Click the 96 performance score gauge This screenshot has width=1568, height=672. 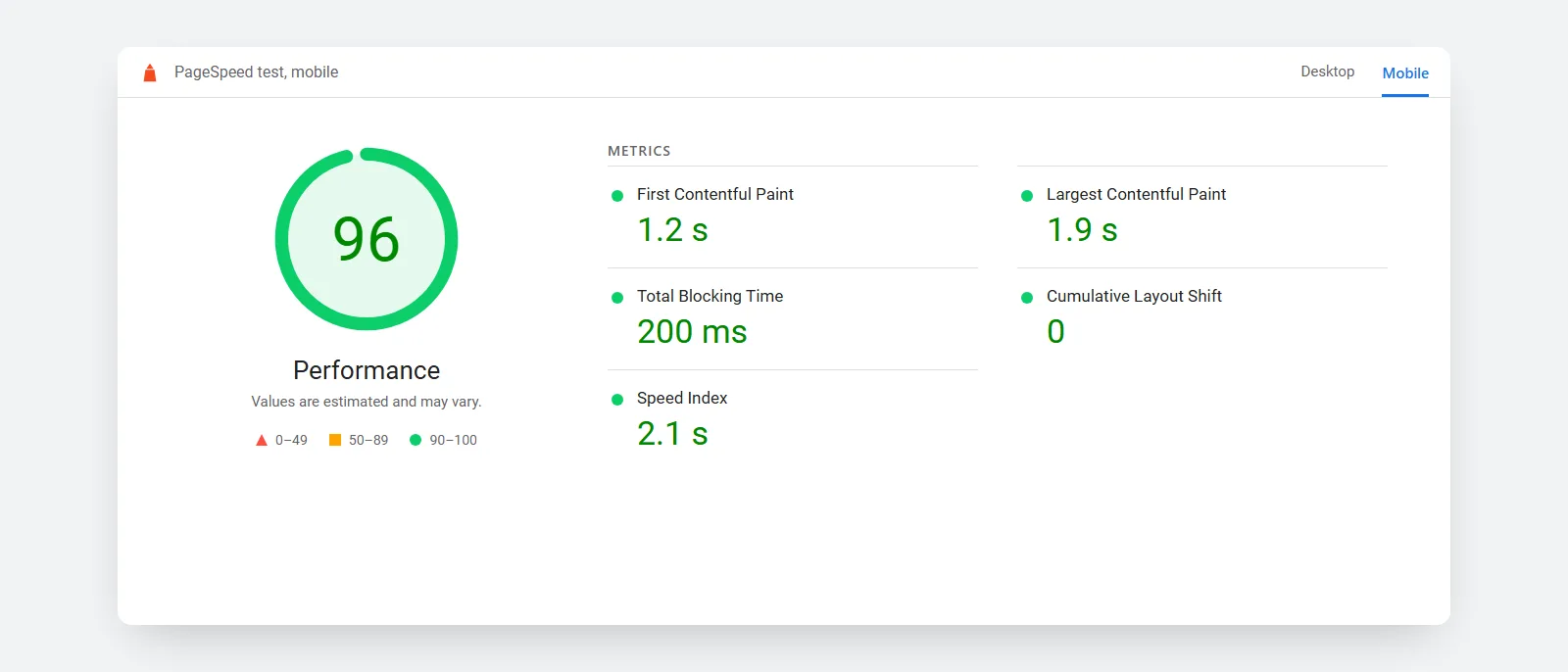367,239
